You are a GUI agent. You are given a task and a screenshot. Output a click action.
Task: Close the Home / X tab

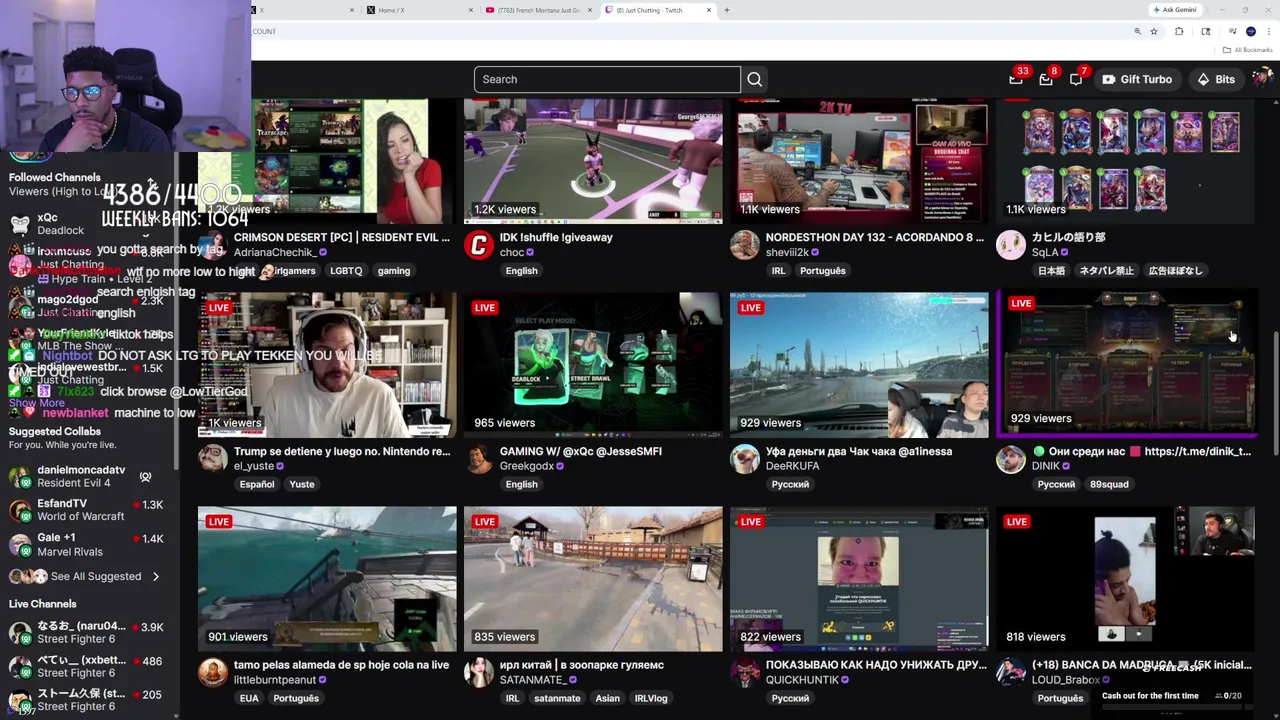pos(471,10)
